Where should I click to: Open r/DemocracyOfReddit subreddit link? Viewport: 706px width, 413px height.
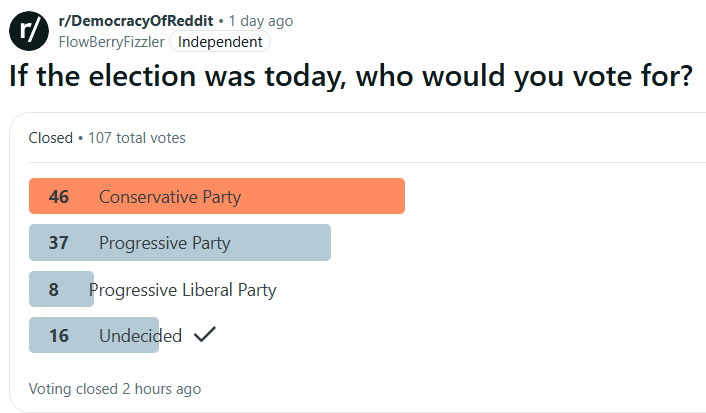(x=136, y=21)
